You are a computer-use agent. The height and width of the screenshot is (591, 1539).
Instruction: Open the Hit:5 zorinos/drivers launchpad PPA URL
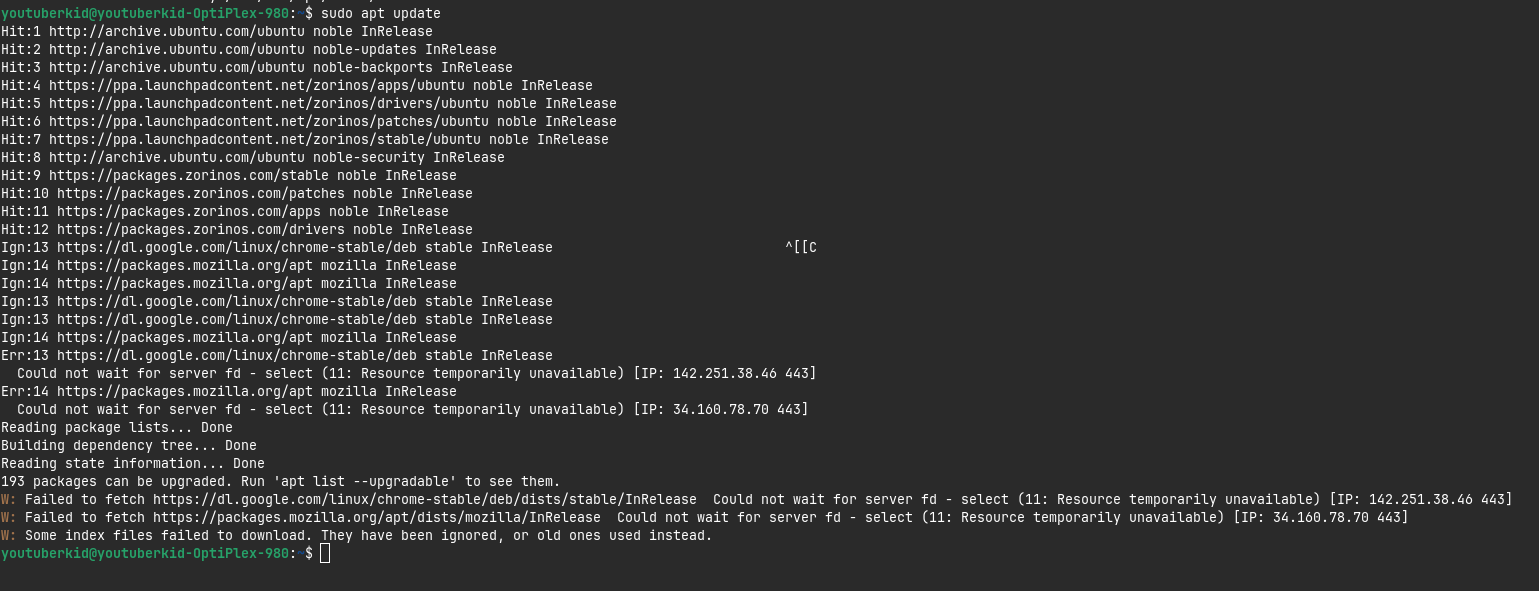tap(269, 103)
